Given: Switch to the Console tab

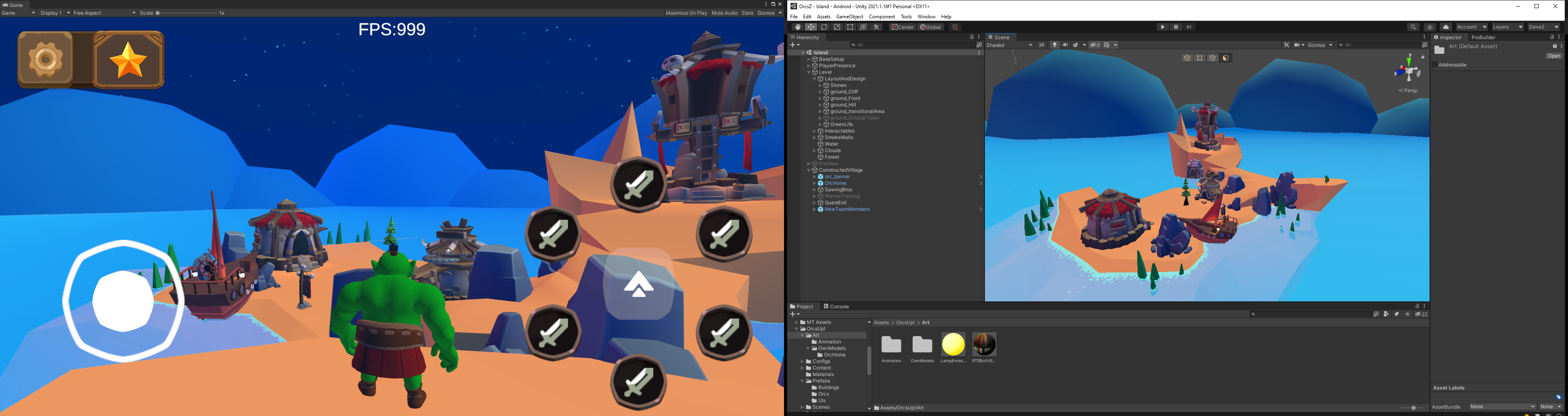Looking at the screenshot, I should click(836, 307).
